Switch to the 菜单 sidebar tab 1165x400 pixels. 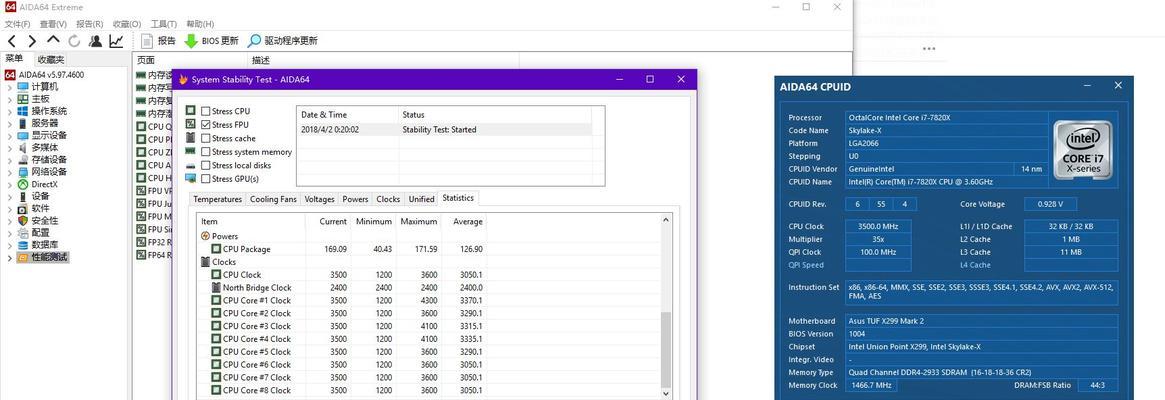(x=14, y=59)
